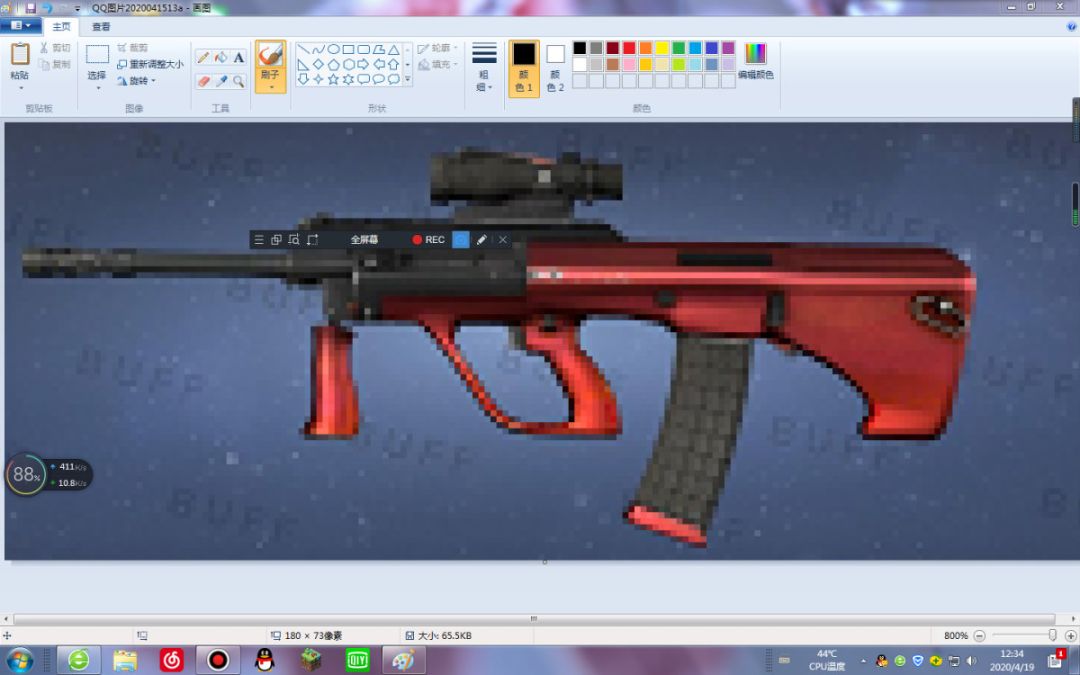Open Paint help question mark icon
The width and height of the screenshot is (1080, 675).
1071,26
